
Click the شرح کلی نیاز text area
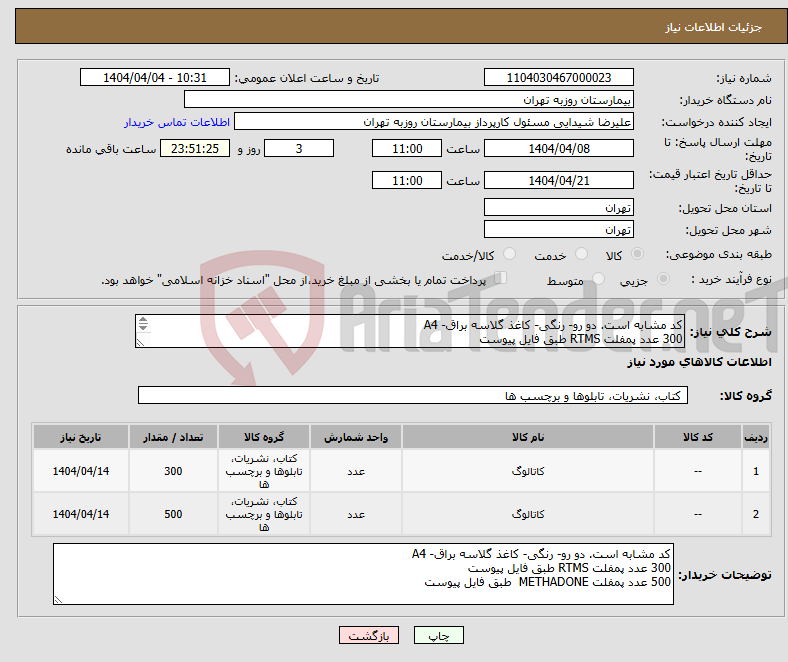(x=409, y=331)
